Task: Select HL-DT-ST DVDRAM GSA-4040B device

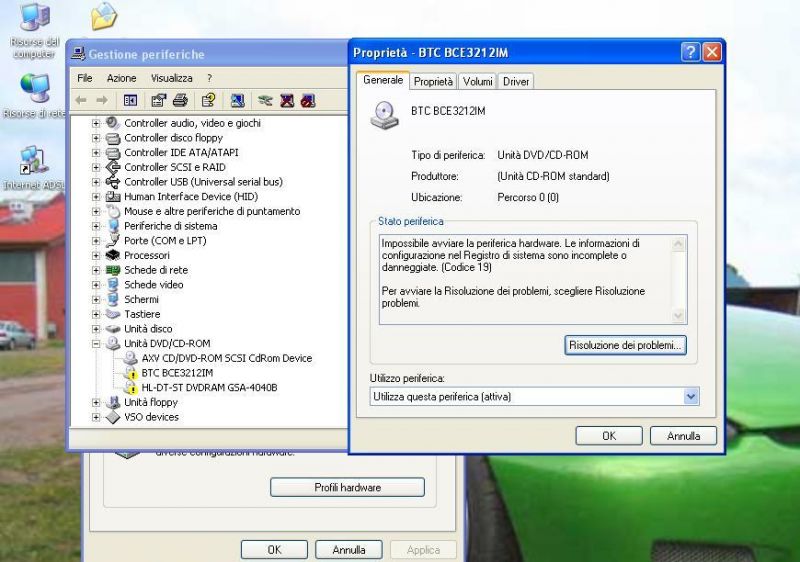Action: pos(209,388)
